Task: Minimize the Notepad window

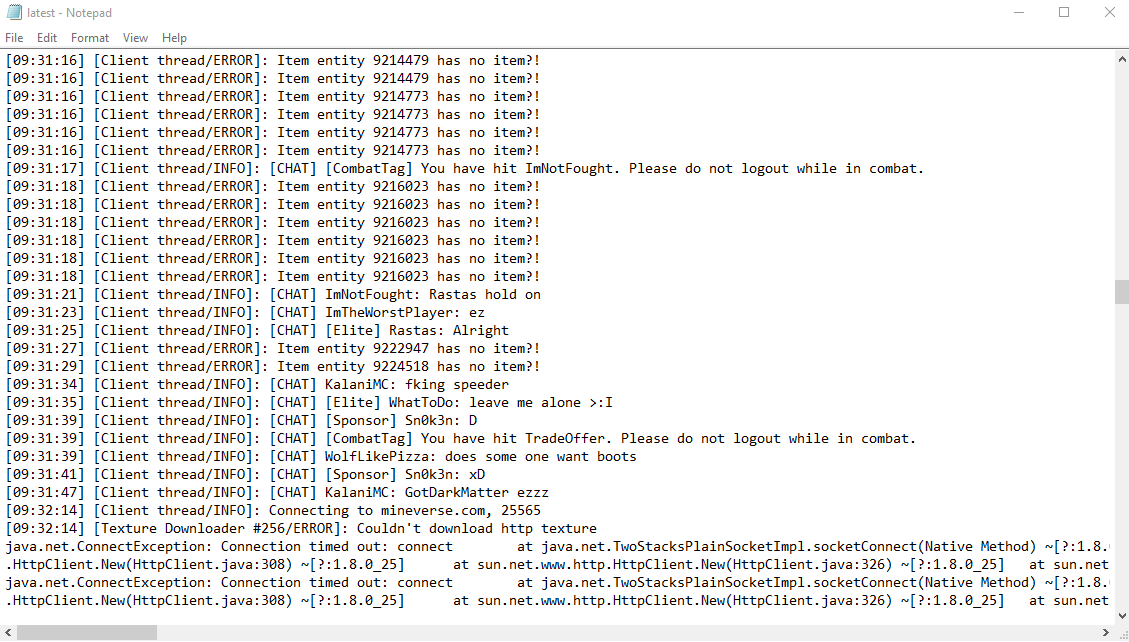Action: click(1019, 12)
